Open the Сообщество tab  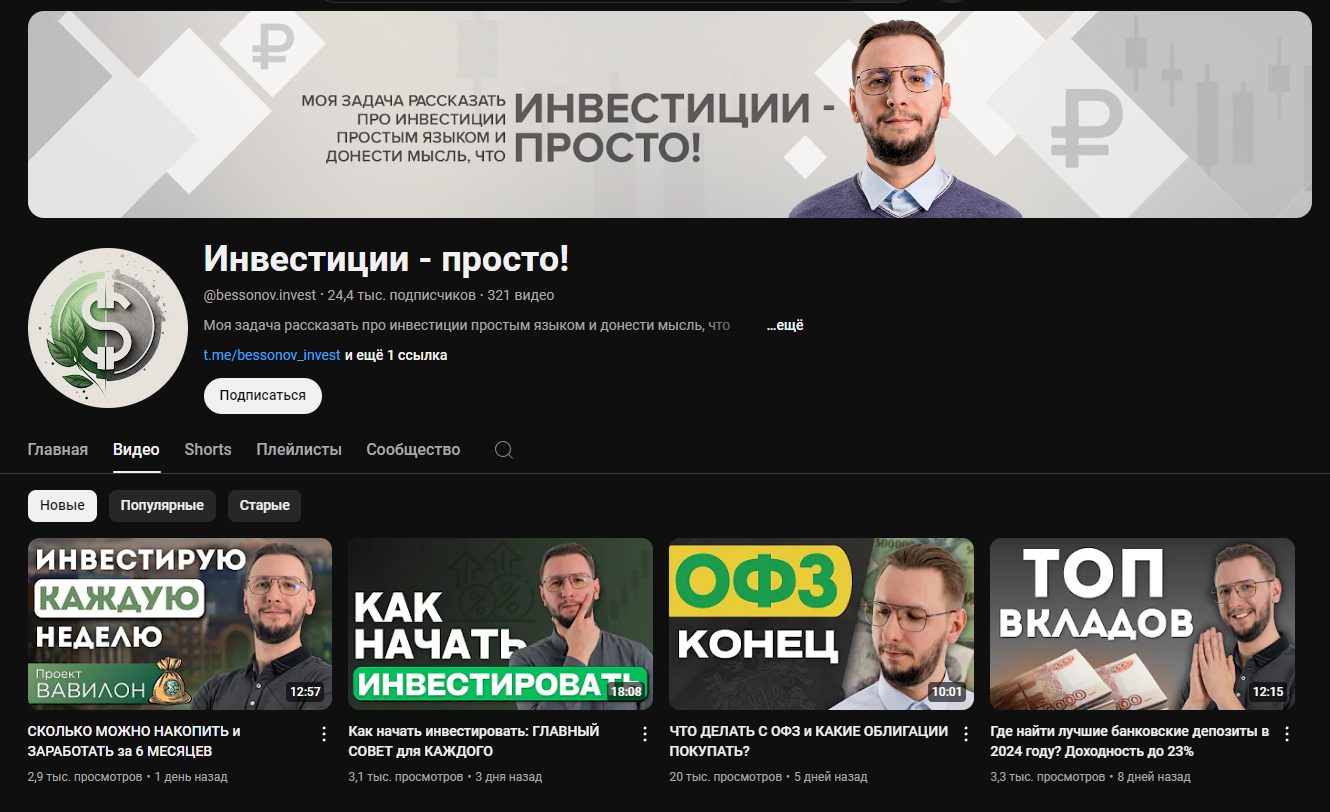pos(413,450)
